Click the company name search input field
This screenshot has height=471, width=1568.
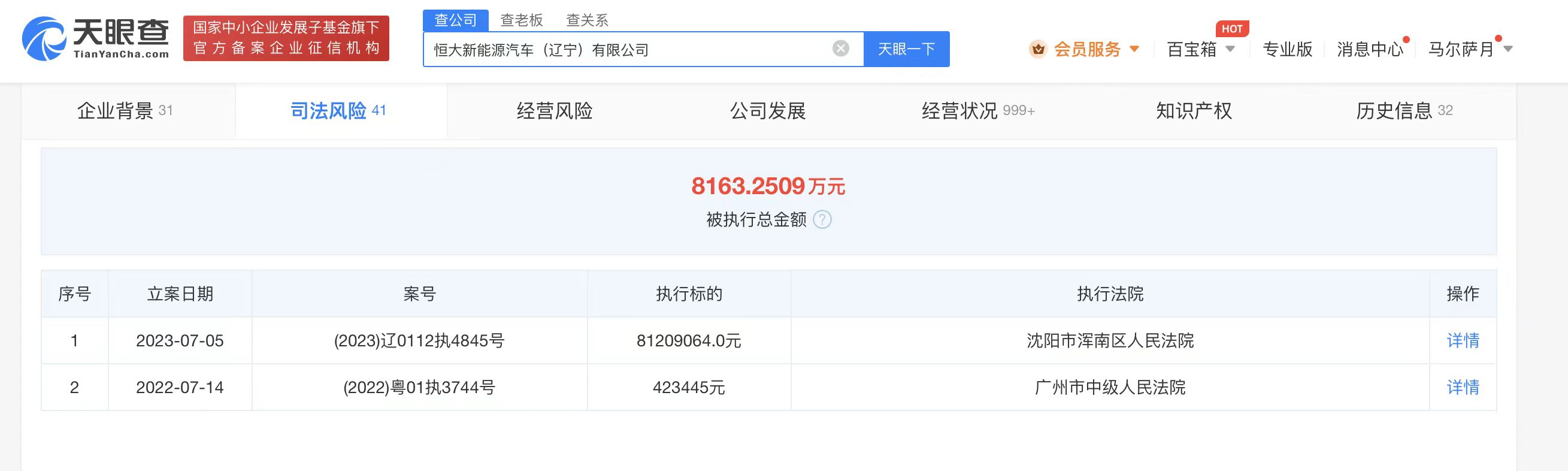[627, 49]
